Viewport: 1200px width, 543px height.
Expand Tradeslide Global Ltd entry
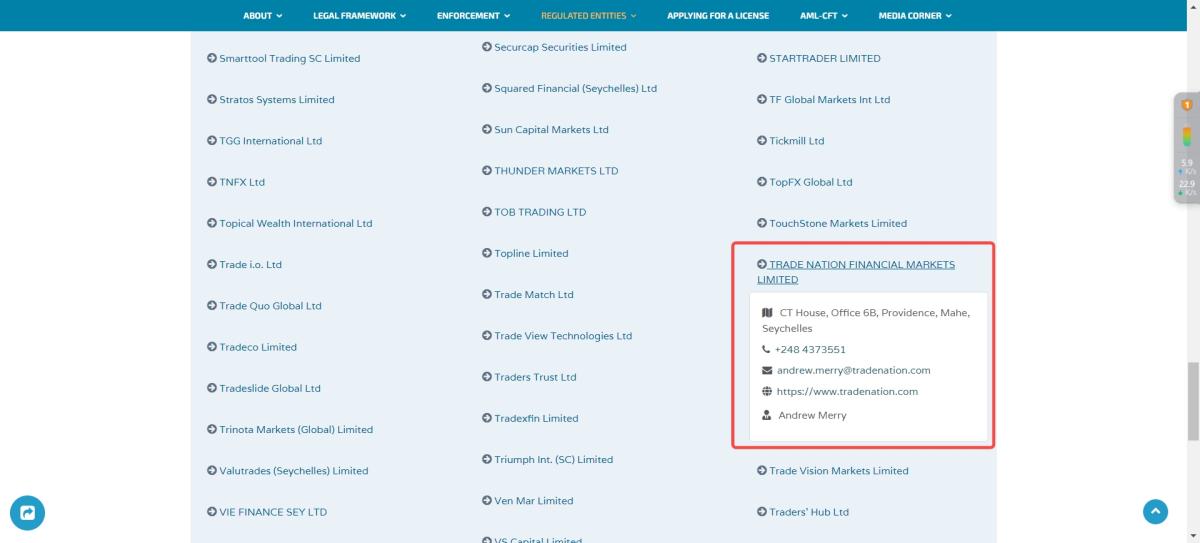263,388
